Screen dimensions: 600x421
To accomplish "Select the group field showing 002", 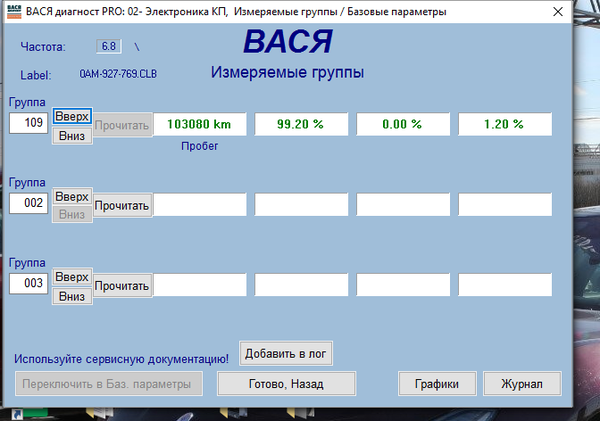I will pos(28,203).
